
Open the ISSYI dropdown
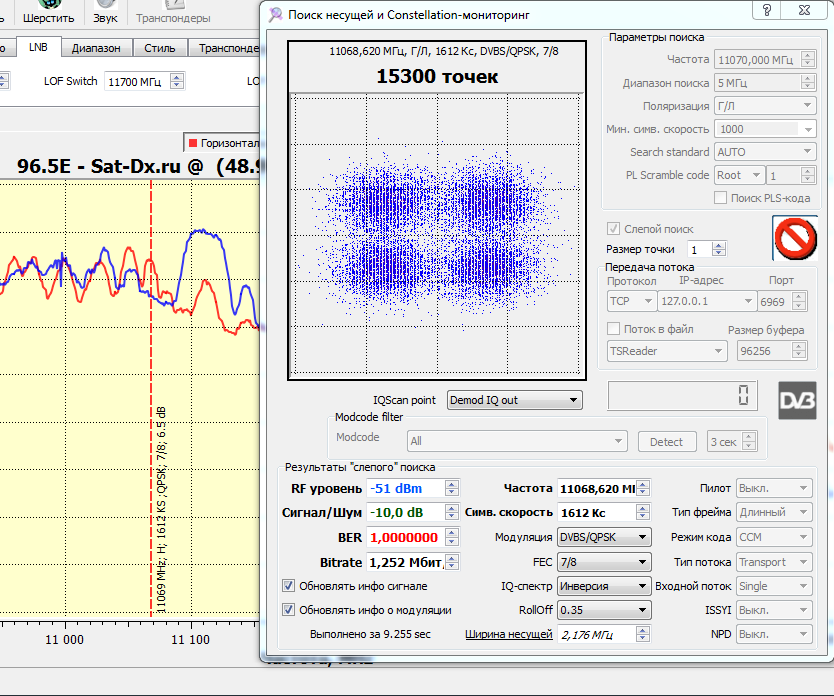tap(774, 610)
